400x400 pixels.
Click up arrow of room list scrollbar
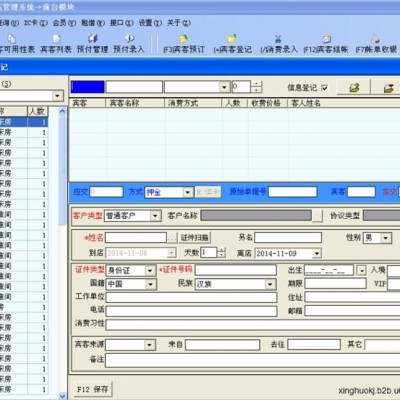(x=62, y=112)
